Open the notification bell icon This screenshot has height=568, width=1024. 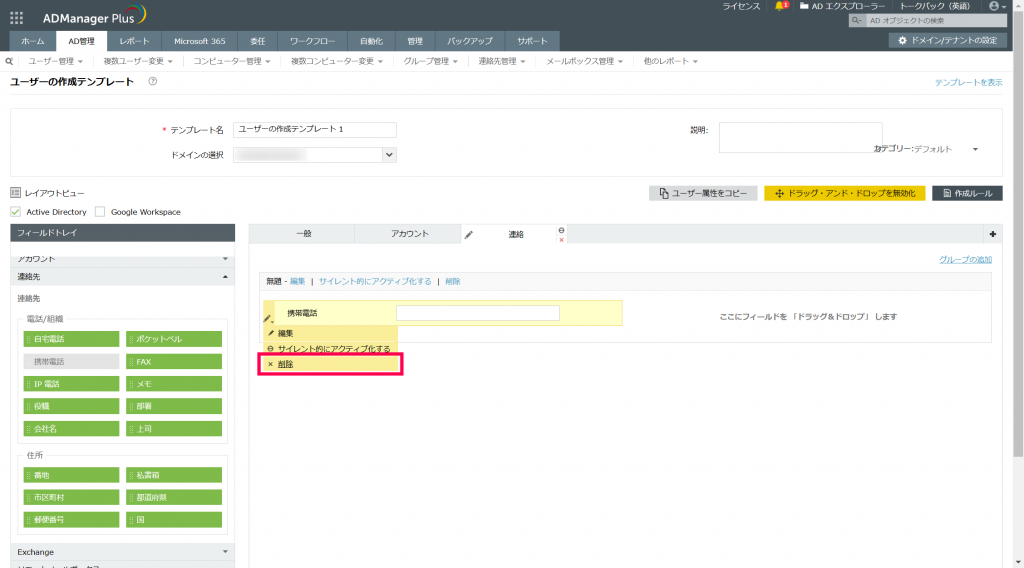780,6
